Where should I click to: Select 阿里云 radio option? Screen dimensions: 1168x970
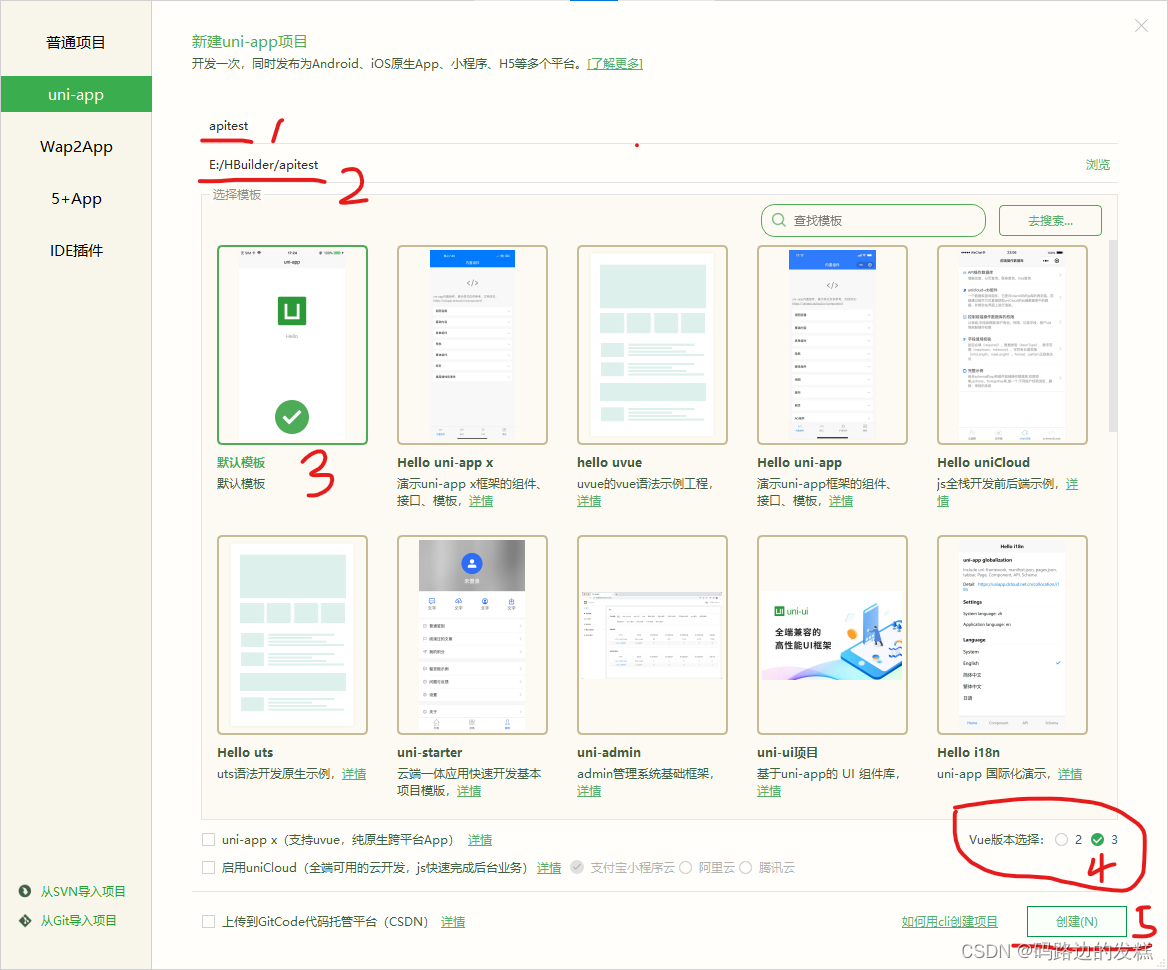pos(685,867)
